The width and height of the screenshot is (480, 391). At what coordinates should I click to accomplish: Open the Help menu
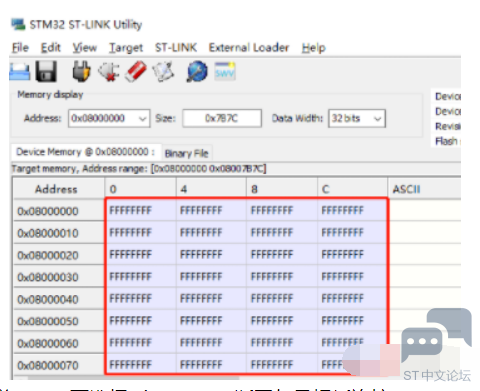tap(313, 48)
